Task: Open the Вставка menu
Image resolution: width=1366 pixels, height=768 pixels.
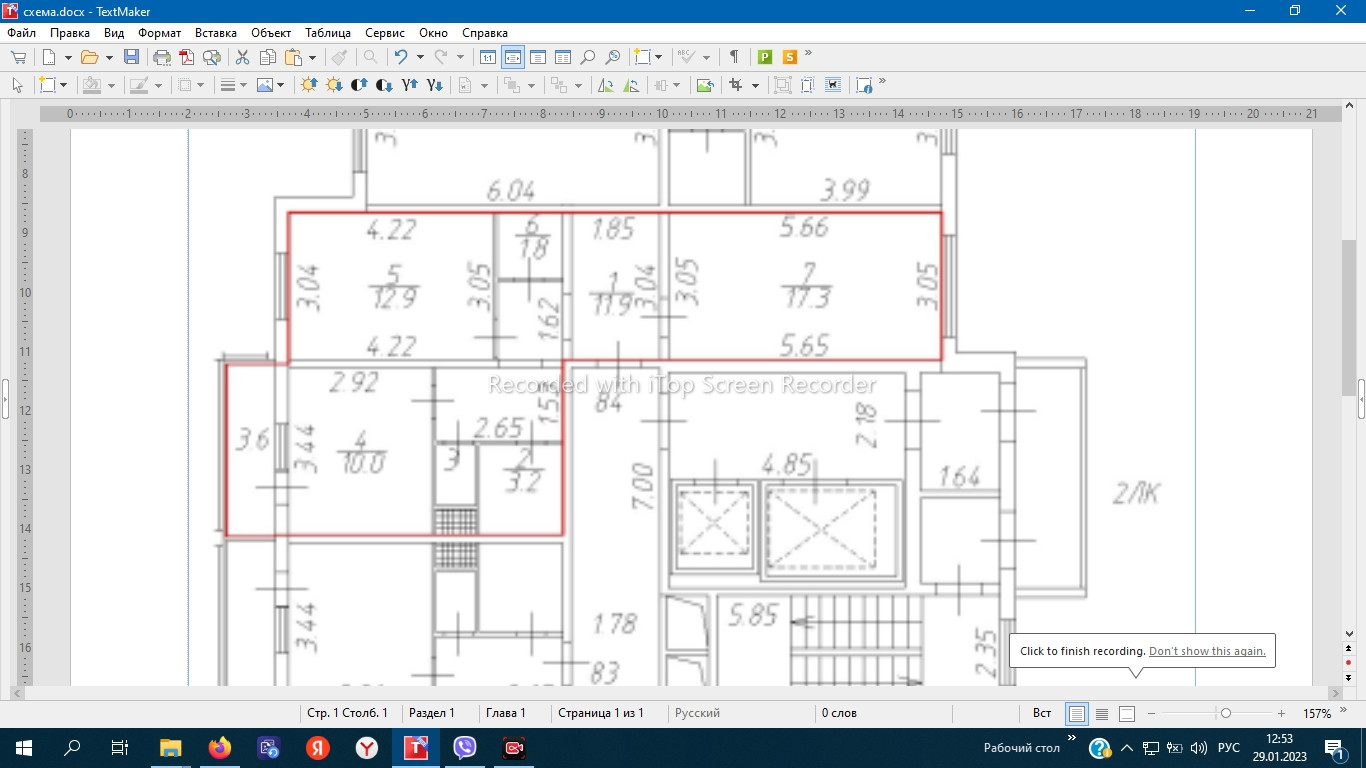Action: [x=216, y=33]
